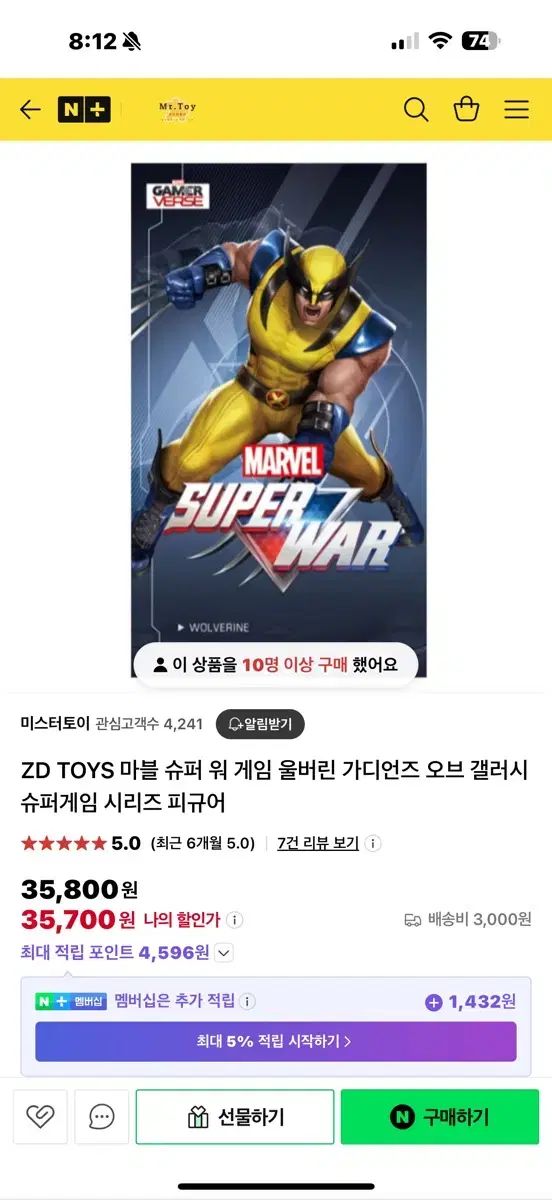Expand the 최대 적립 포인트 chevron

pos(224,953)
